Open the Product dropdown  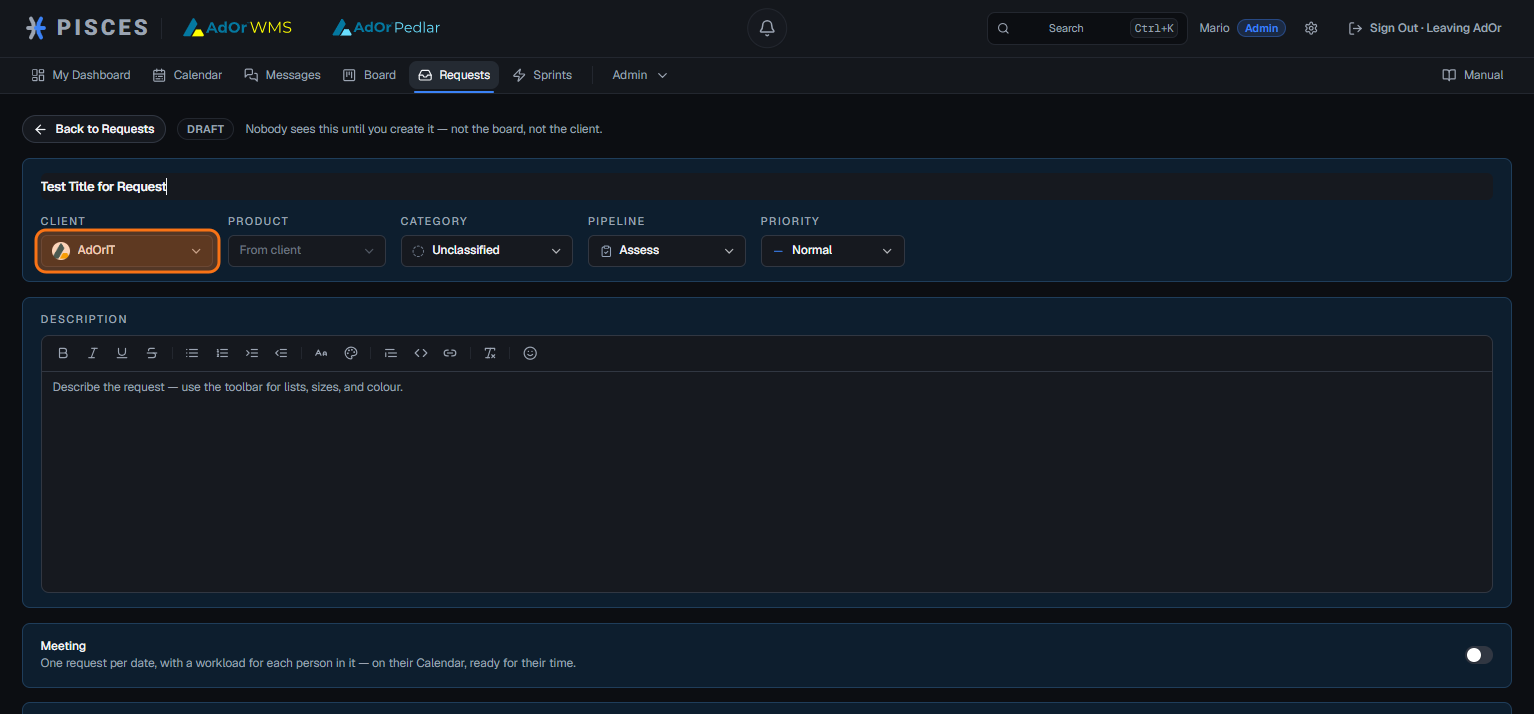(x=307, y=251)
